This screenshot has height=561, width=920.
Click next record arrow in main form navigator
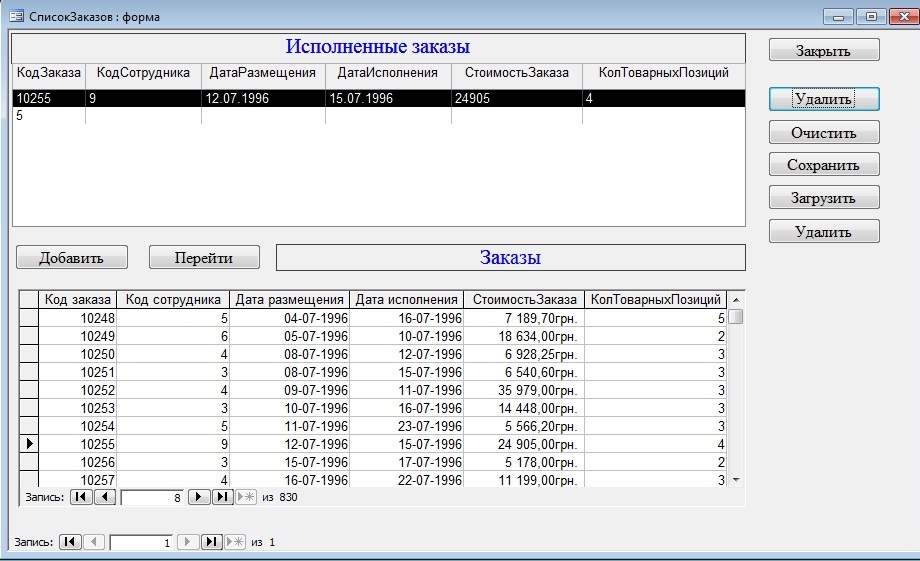coord(188,542)
